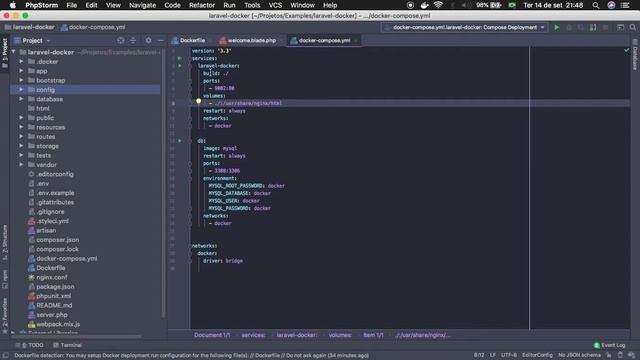Click the 'driver: bridge' line in editor
The image size is (640, 360).
click(x=223, y=260)
